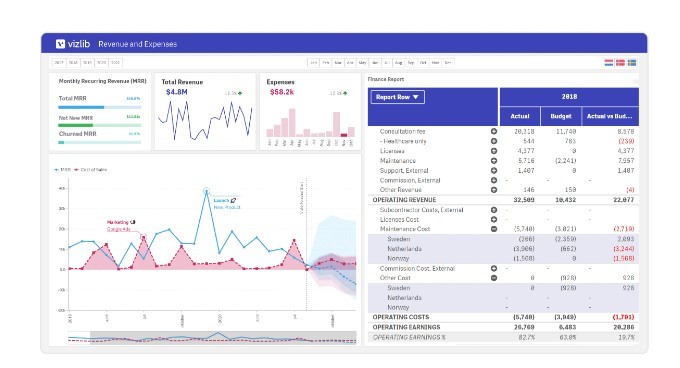Expand the Subcontractor Costs, External row
680x368 pixels.
(x=494, y=210)
